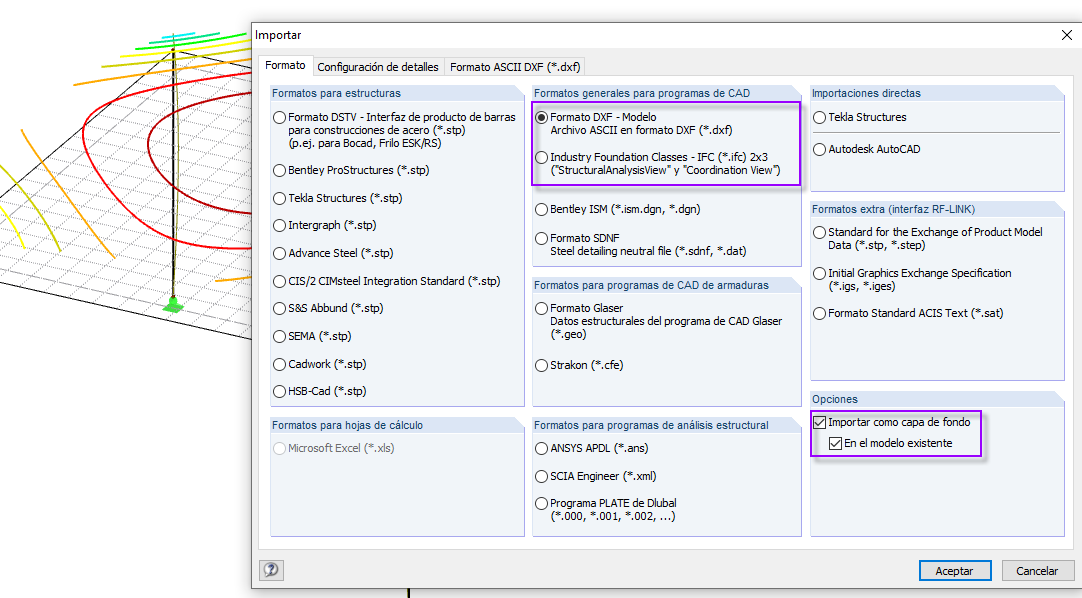Toggle Importar como capa de fondo checkbox
This screenshot has width=1082, height=598.
tap(820, 422)
